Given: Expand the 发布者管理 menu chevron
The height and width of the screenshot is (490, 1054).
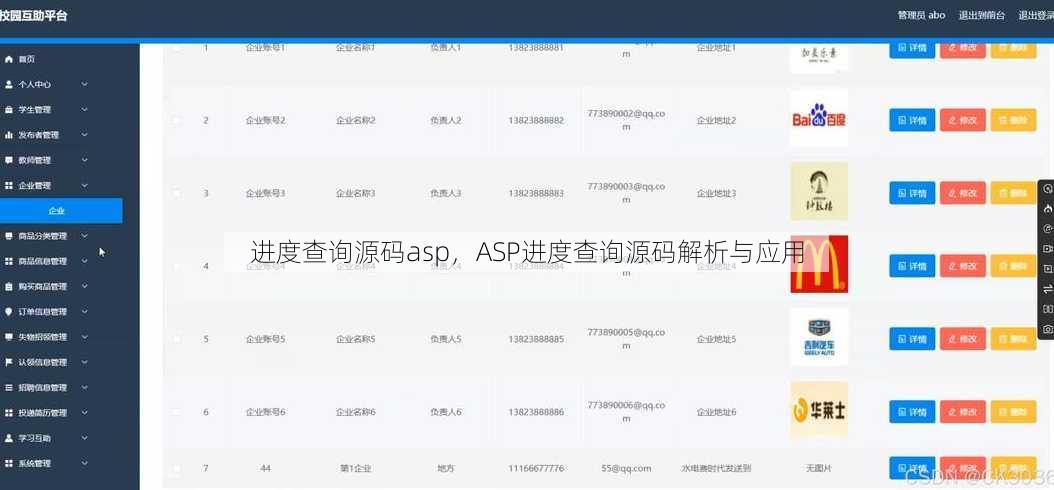Looking at the screenshot, I should point(85,134).
